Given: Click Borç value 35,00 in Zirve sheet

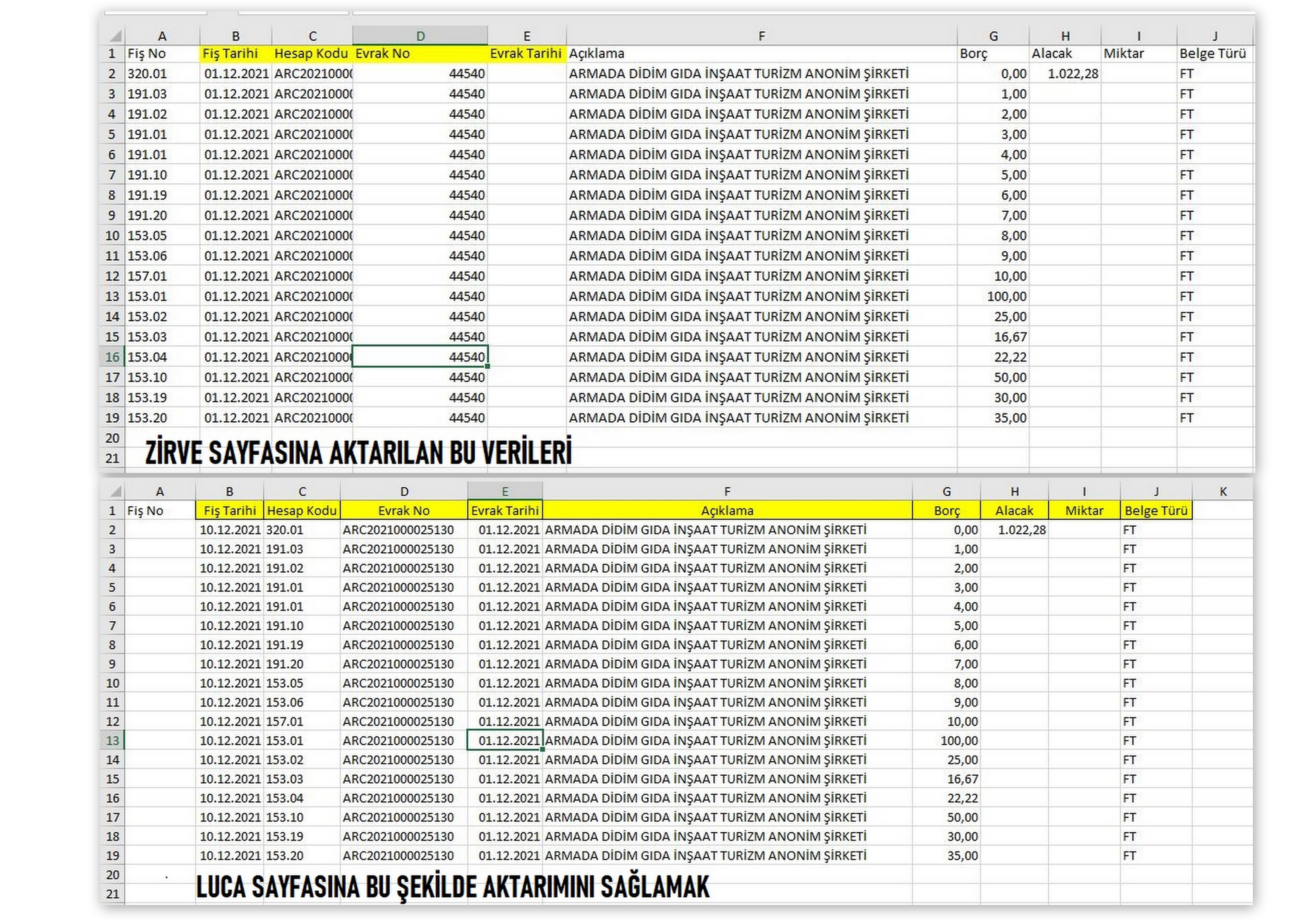Looking at the screenshot, I should pyautogui.click(x=993, y=418).
